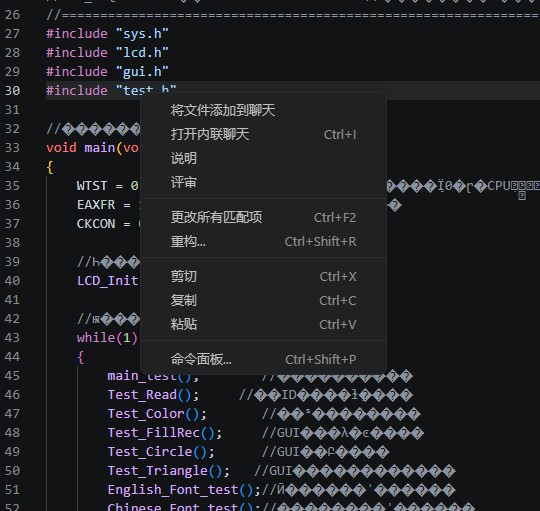Select 剪切 to cut
Image resolution: width=540 pixels, height=511 pixels.
pyautogui.click(x=263, y=277)
